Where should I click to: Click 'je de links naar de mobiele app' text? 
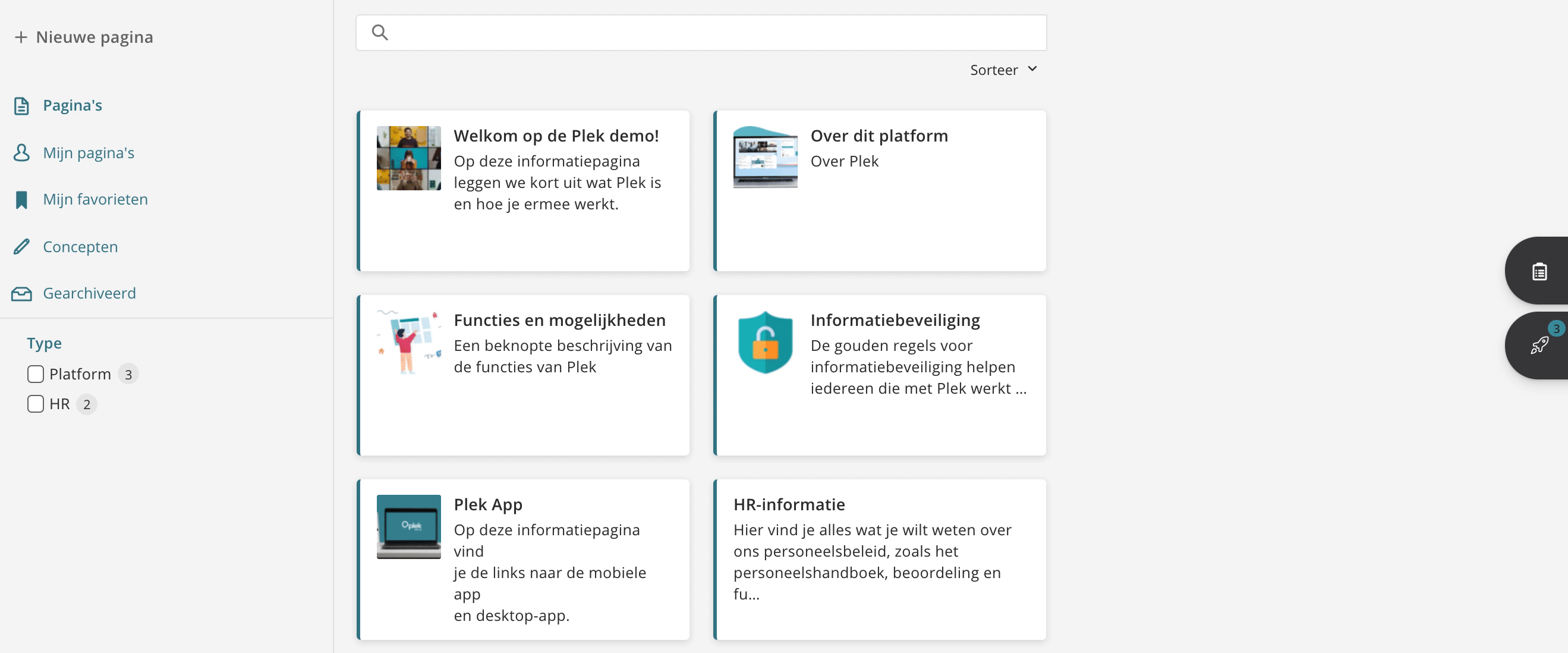tap(550, 583)
